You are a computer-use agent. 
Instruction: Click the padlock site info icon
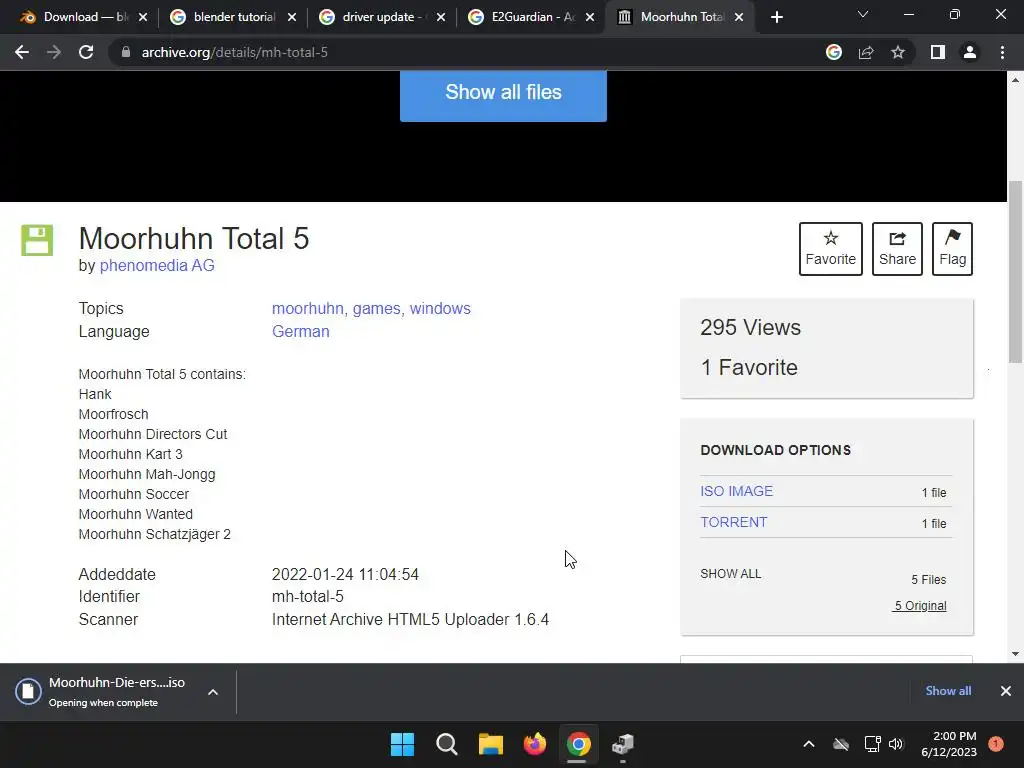pos(125,52)
